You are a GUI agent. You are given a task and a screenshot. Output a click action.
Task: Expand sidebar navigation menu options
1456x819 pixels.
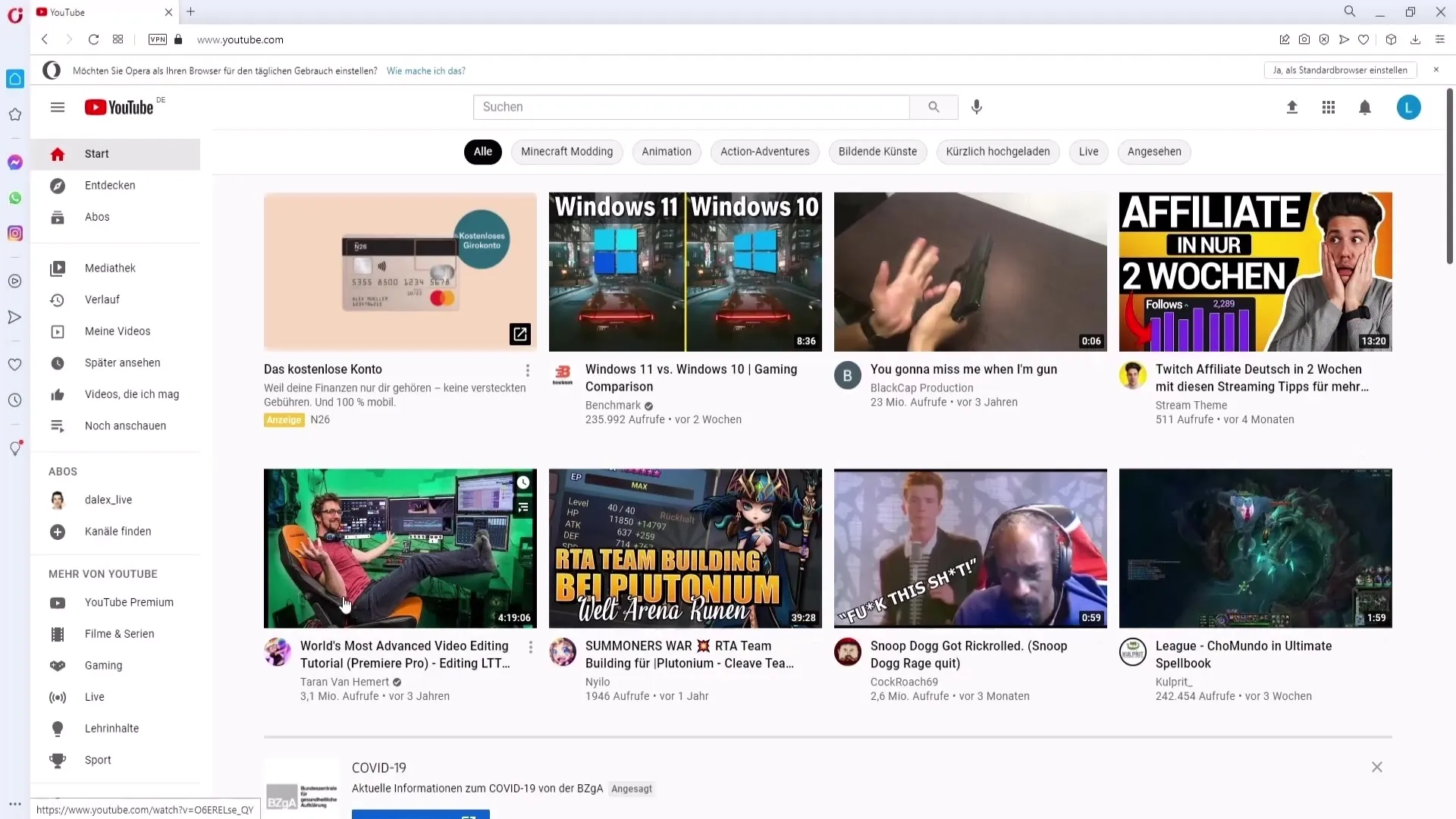click(57, 106)
